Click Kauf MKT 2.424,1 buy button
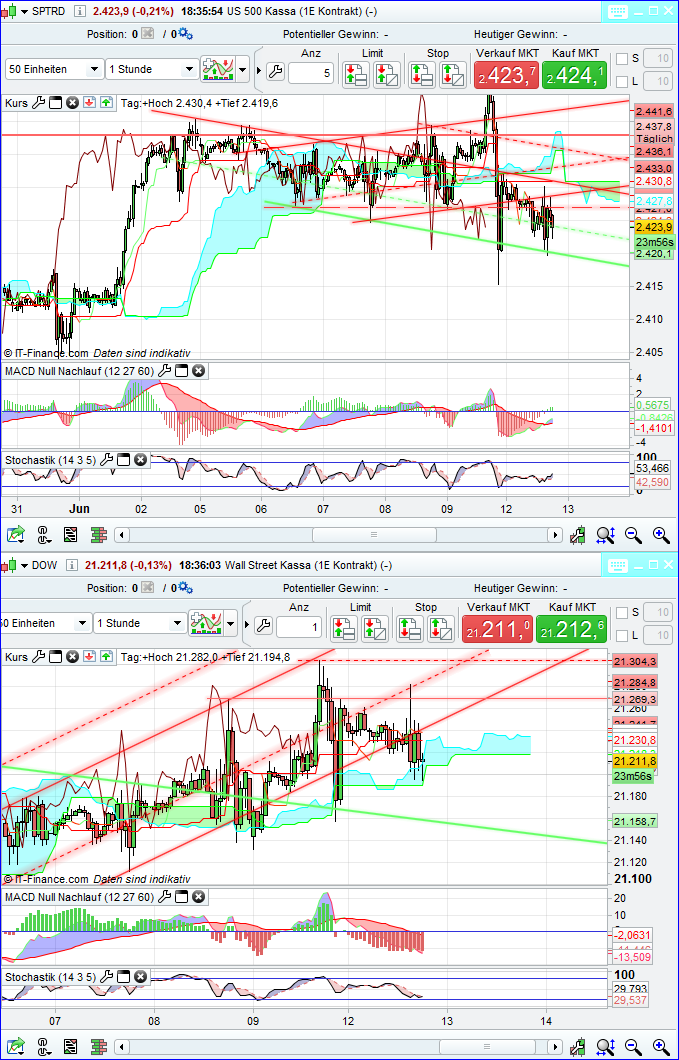Screen dimensions: 679x1060 pyautogui.click(x=574, y=75)
